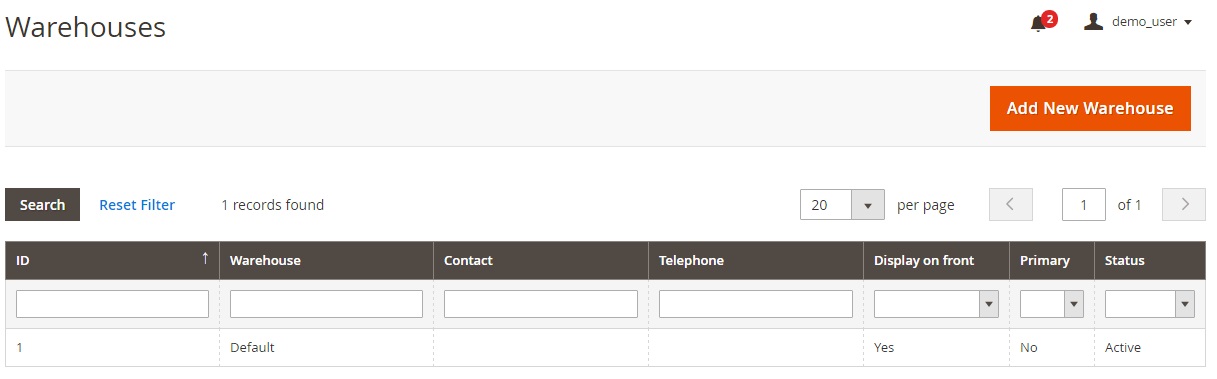Click the Search button
Screen dimensions: 1217x379
(42, 205)
